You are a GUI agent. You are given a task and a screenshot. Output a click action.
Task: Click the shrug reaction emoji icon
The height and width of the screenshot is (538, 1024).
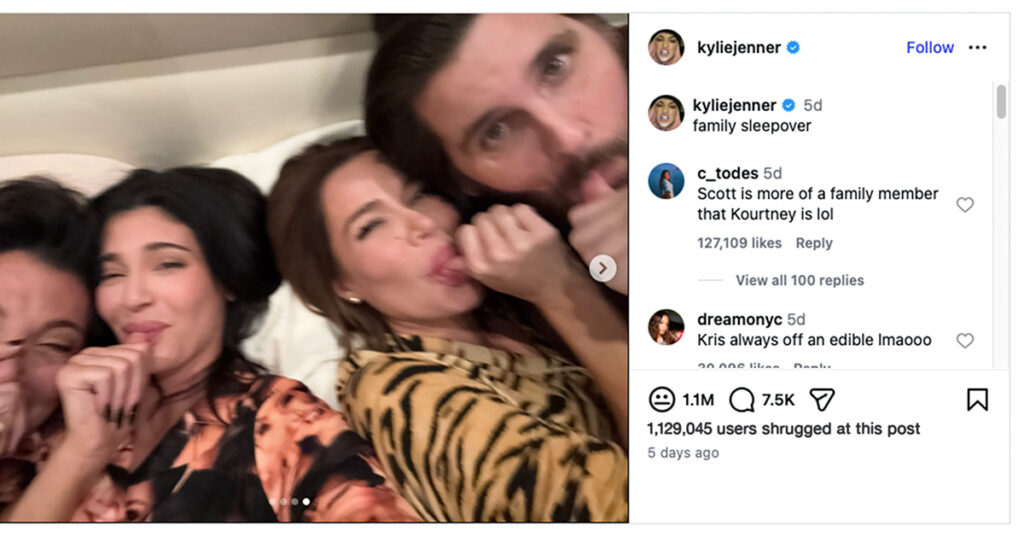click(662, 400)
